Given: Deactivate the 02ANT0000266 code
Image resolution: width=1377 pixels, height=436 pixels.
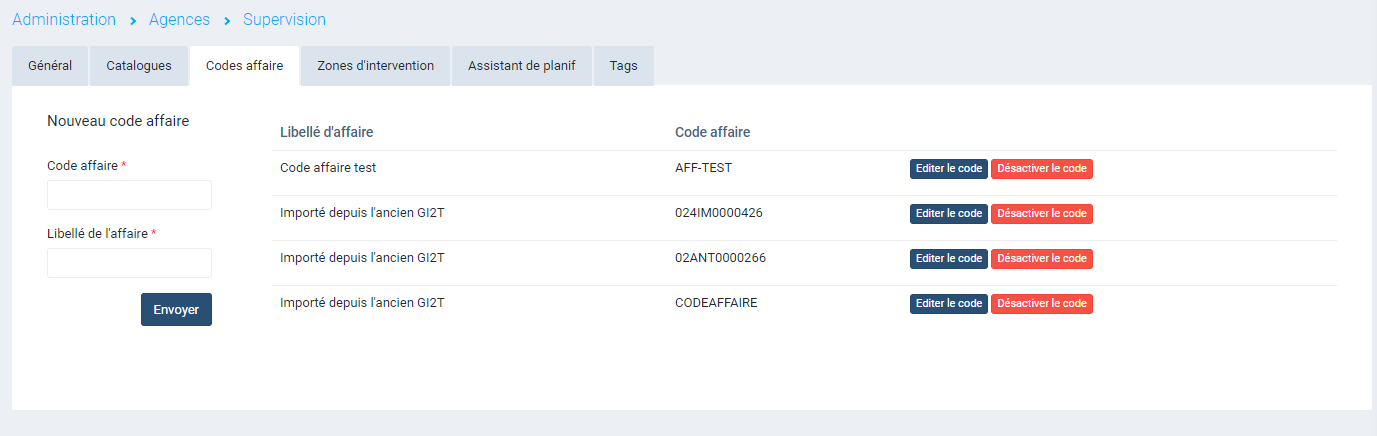Looking at the screenshot, I should 1041,259.
